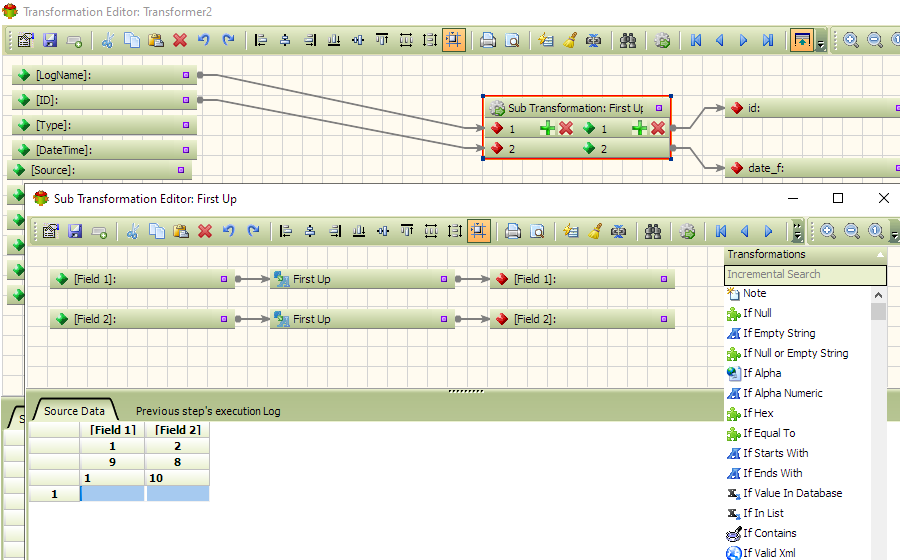This screenshot has width=900, height=560.
Task: Click the [Field 1] column header
Action: click(112, 430)
